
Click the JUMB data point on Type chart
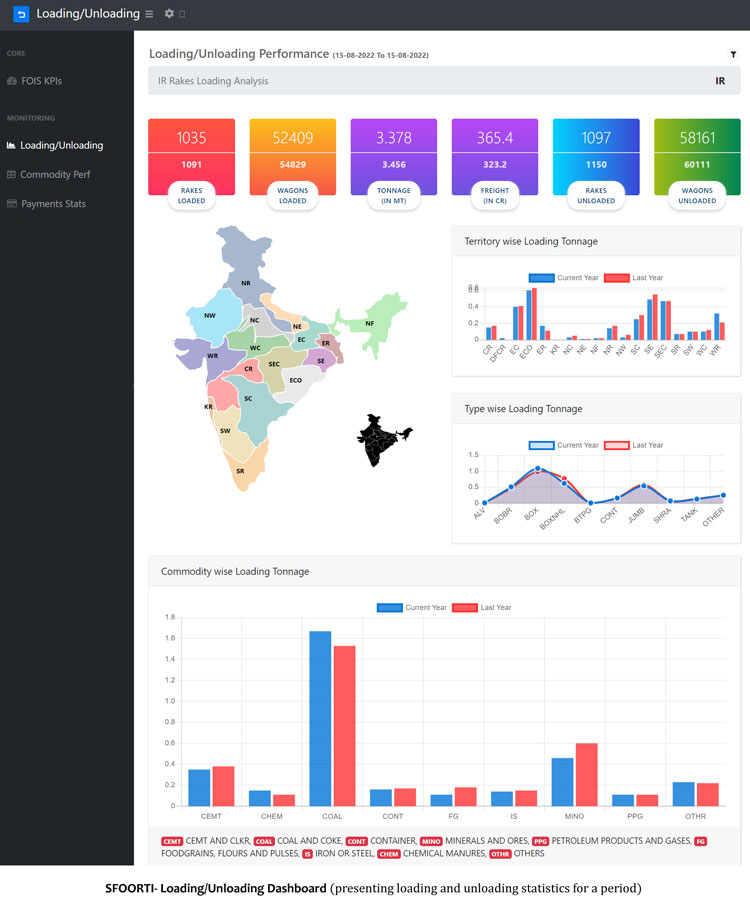[644, 486]
